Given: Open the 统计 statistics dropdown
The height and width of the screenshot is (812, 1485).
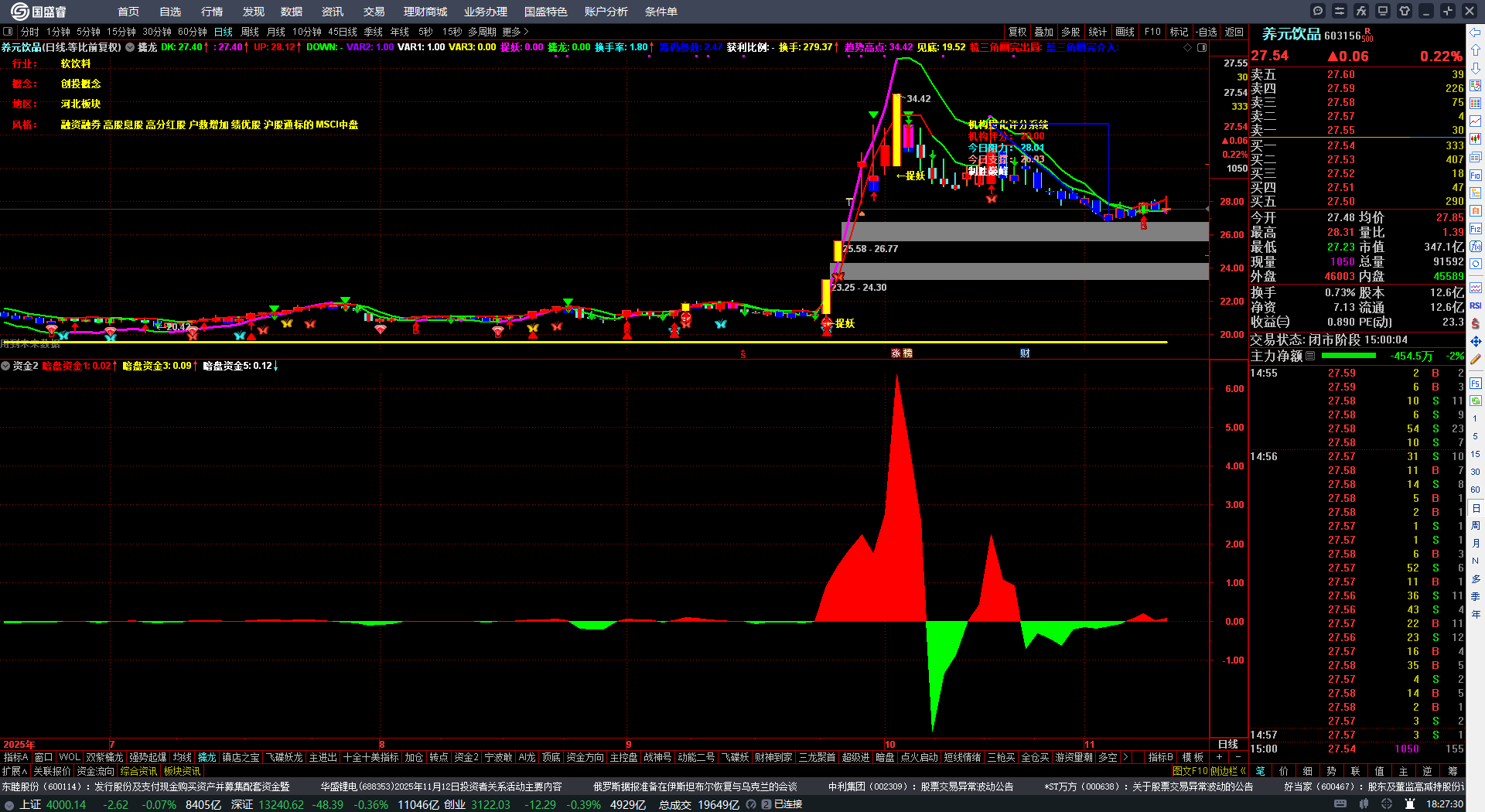Looking at the screenshot, I should 1098,32.
